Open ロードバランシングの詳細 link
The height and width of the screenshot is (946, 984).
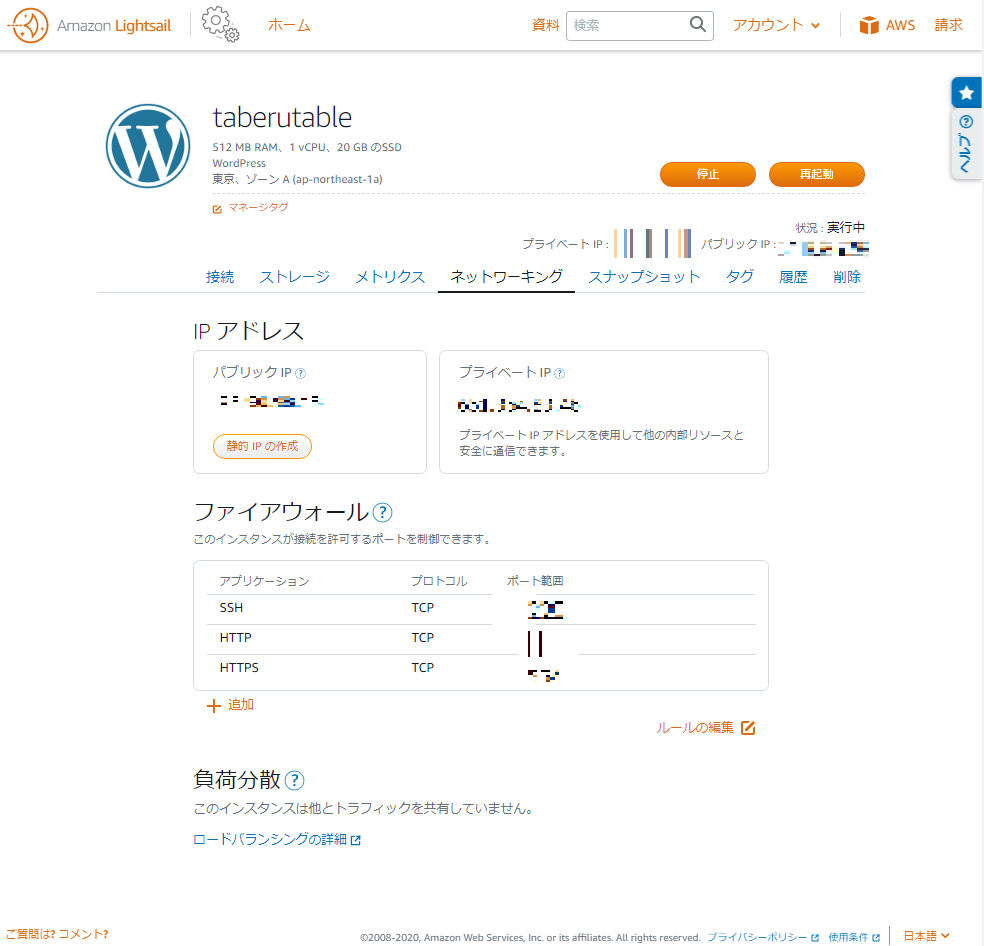point(270,839)
